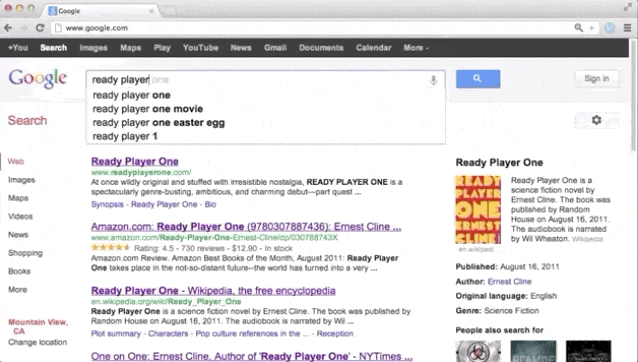The height and width of the screenshot is (362, 638).
Task: Click the browser forward arrow
Action: pyautogui.click(x=24, y=28)
